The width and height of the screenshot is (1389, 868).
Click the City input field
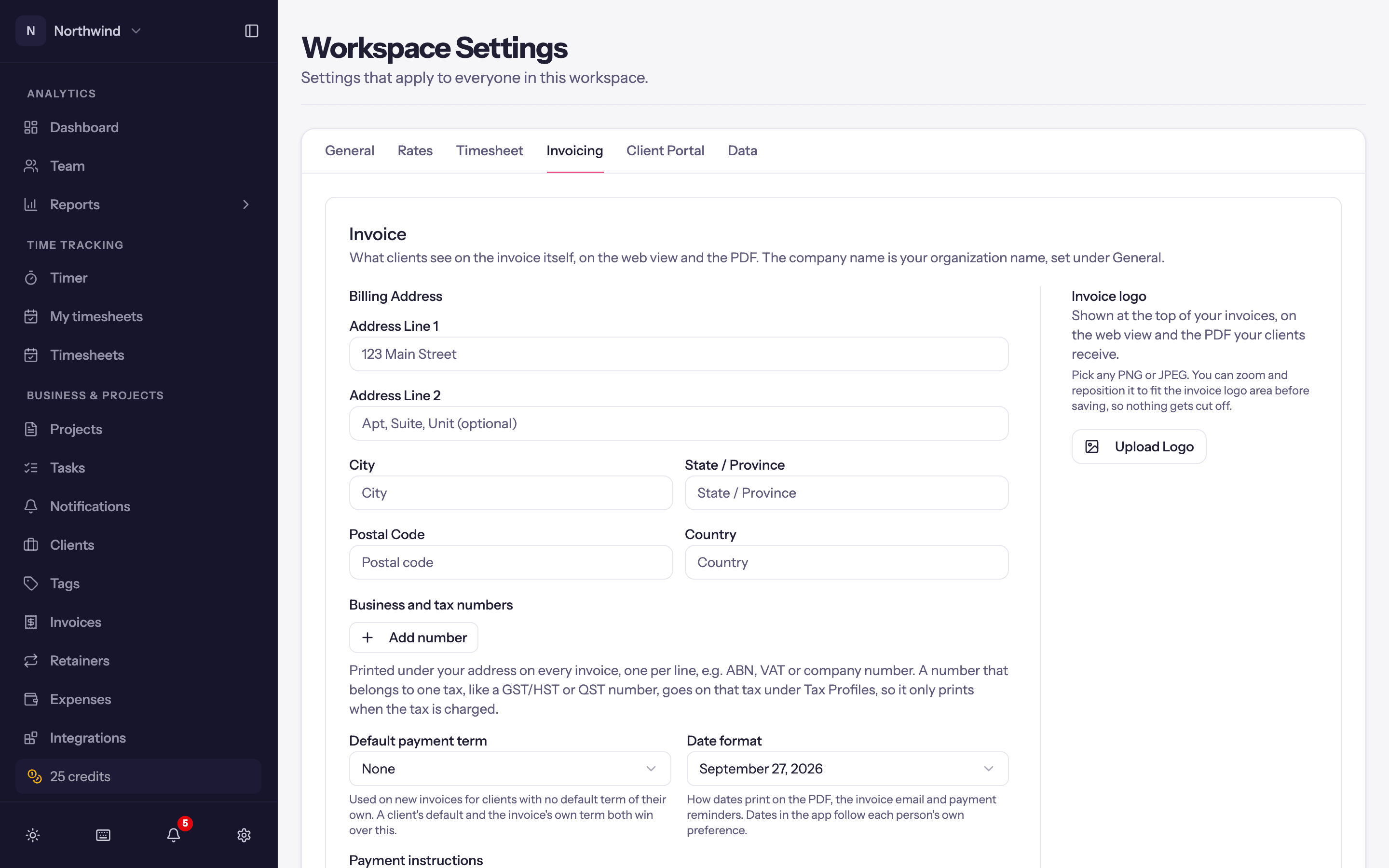coord(511,493)
